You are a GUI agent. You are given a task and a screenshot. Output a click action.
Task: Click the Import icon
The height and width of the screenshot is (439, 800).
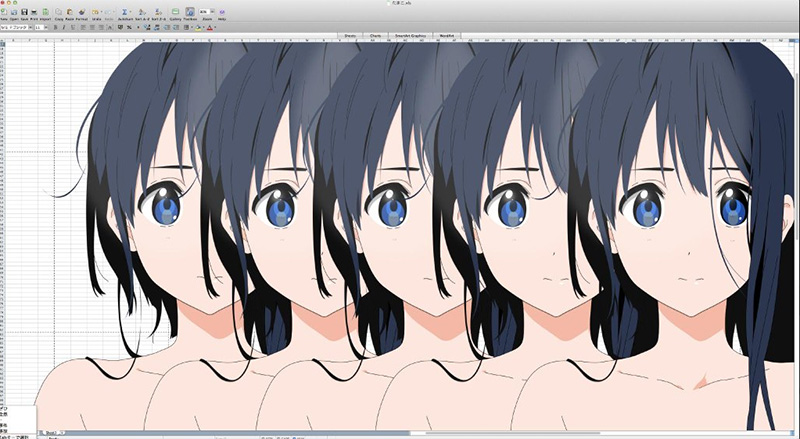[x=45, y=12]
